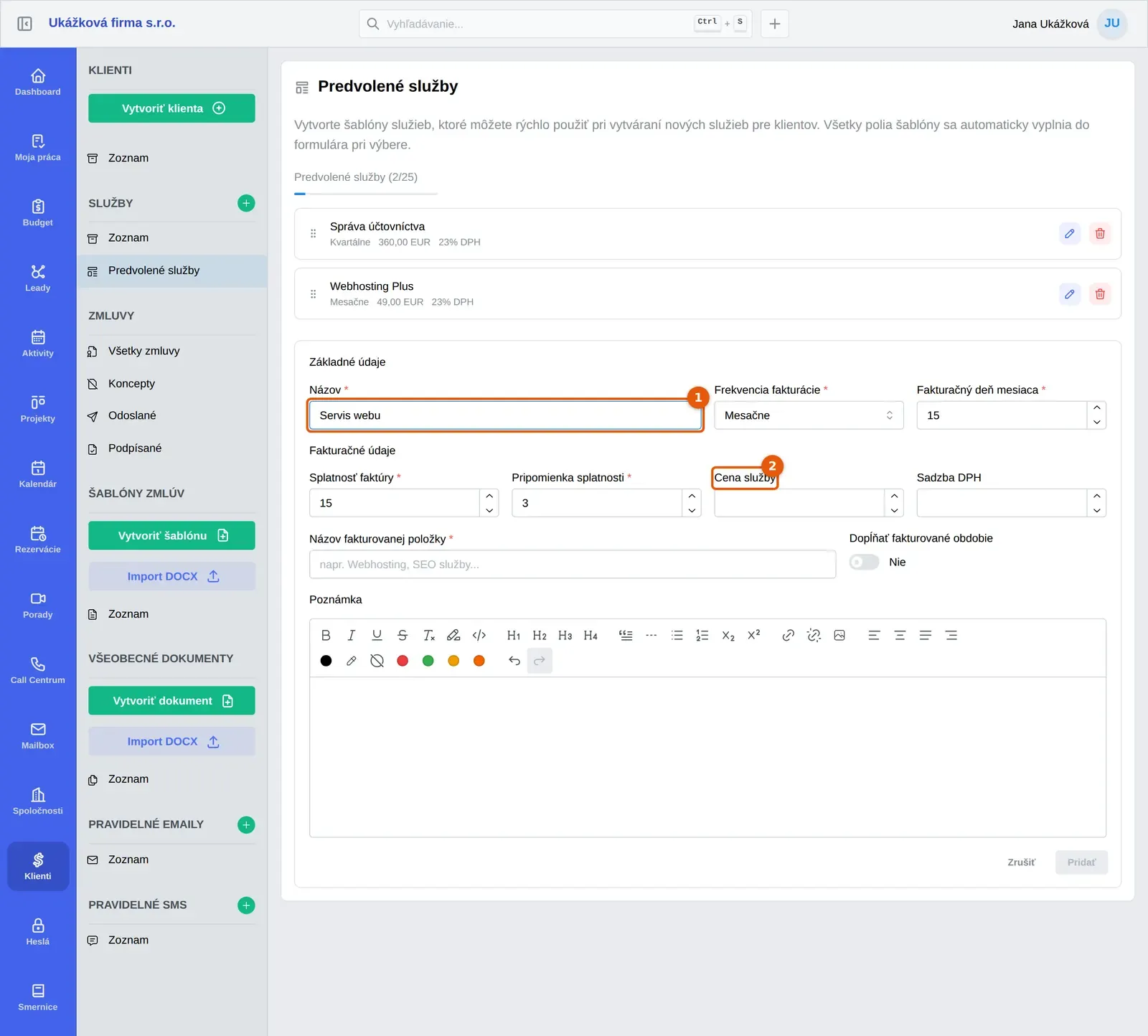The height and width of the screenshot is (1036, 1148).
Task: Click the undo arrow in the editor
Action: click(514, 661)
